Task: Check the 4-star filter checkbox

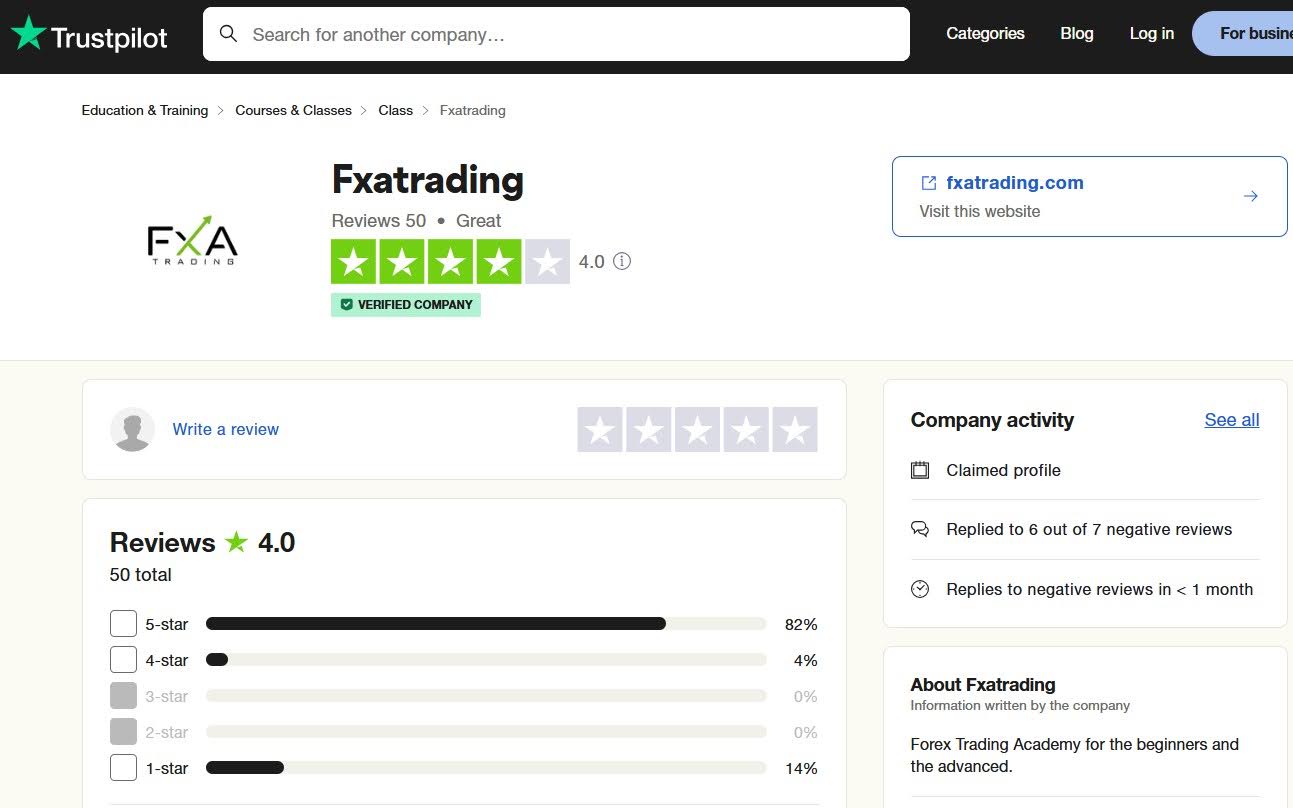Action: [x=123, y=660]
